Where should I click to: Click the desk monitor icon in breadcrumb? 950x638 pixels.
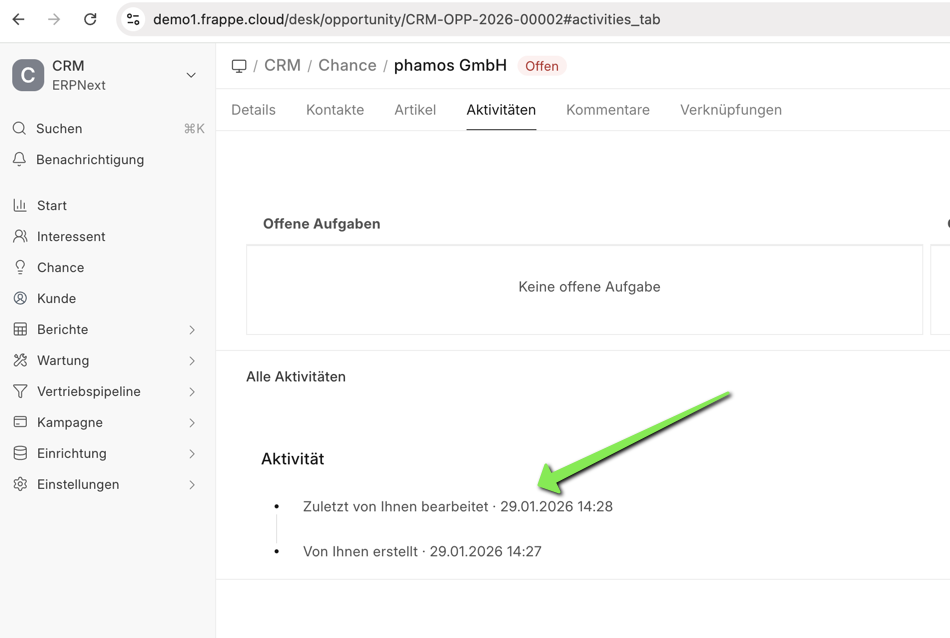pyautogui.click(x=239, y=66)
